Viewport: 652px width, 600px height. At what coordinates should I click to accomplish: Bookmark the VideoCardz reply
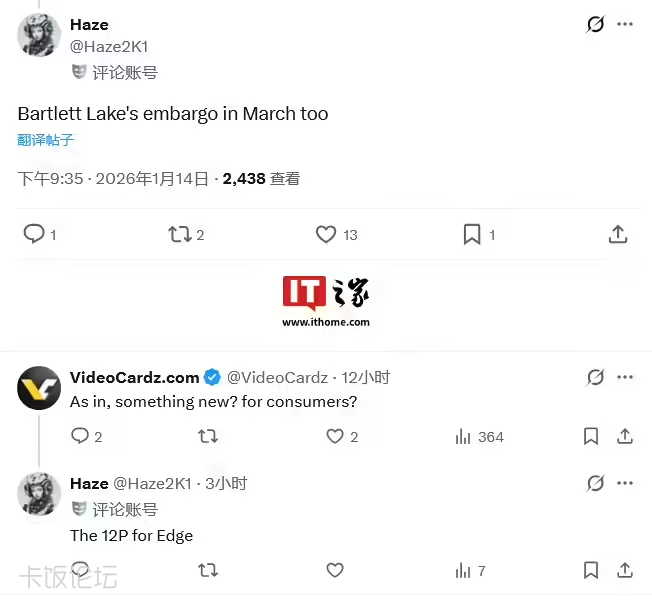point(591,436)
